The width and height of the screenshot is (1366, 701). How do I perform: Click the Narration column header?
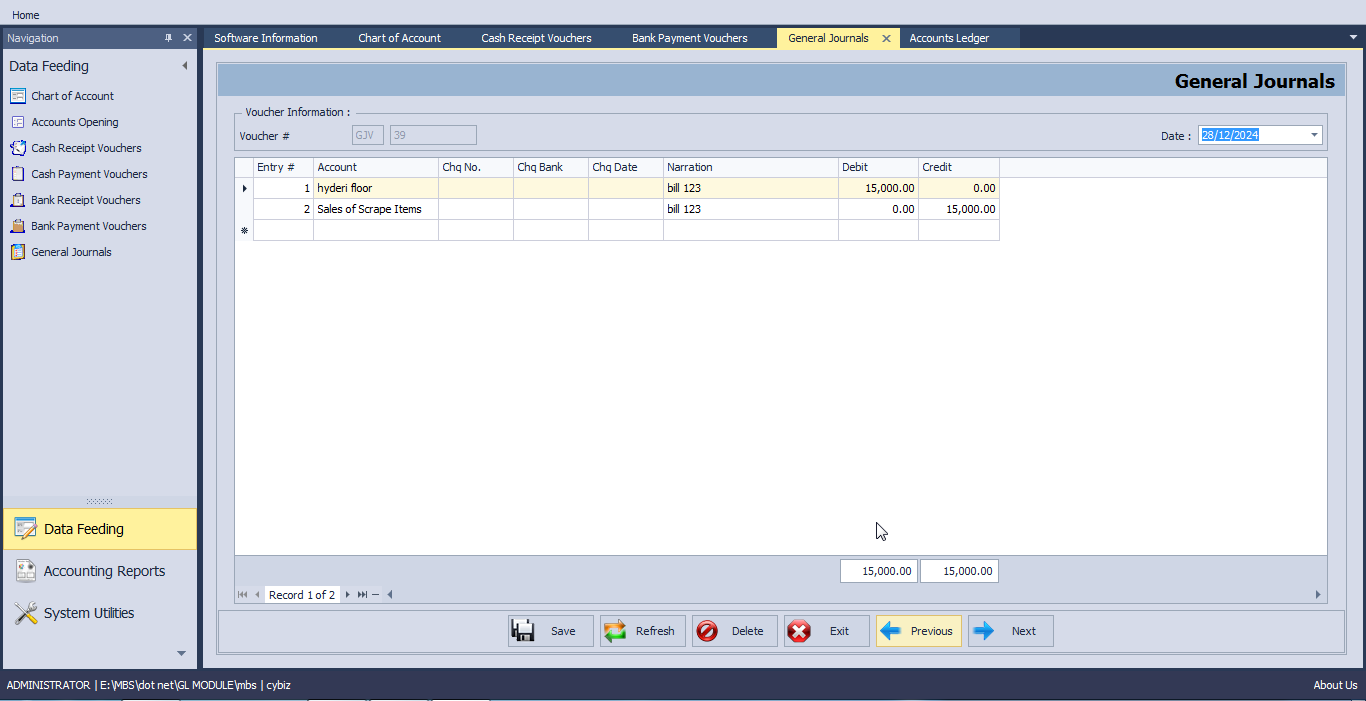pos(751,167)
